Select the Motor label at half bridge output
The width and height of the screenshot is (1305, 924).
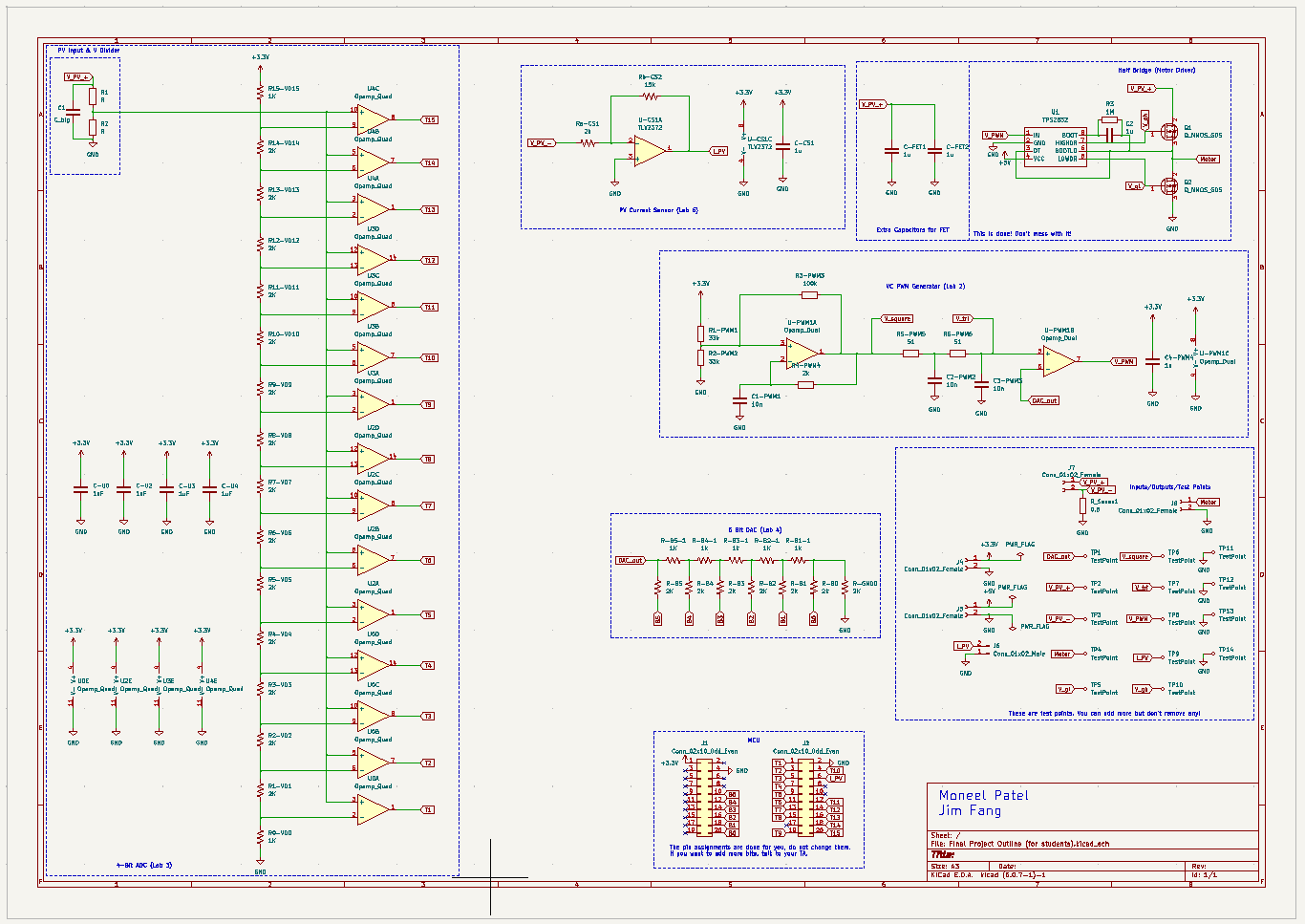[x=1208, y=160]
